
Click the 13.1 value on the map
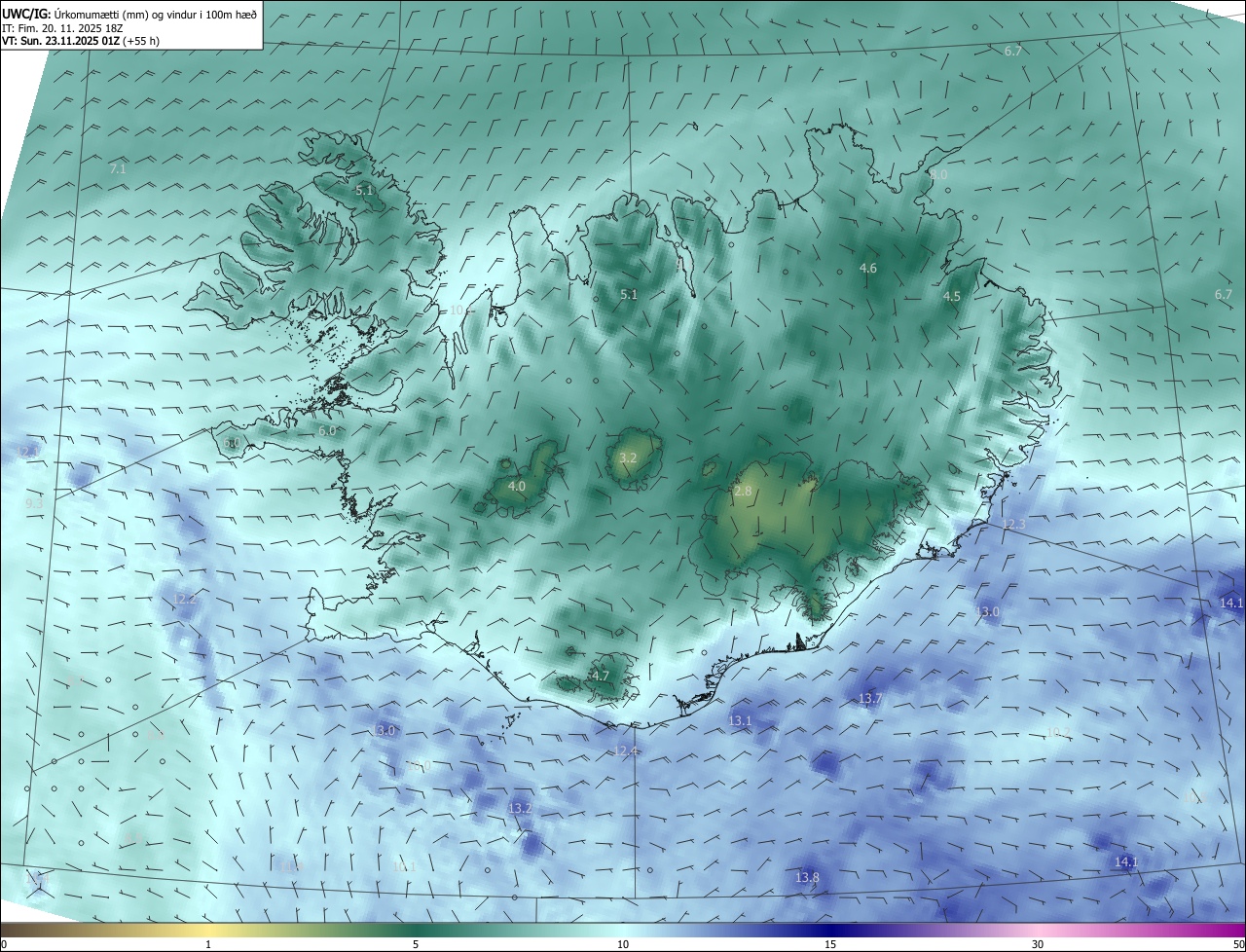[x=740, y=720]
